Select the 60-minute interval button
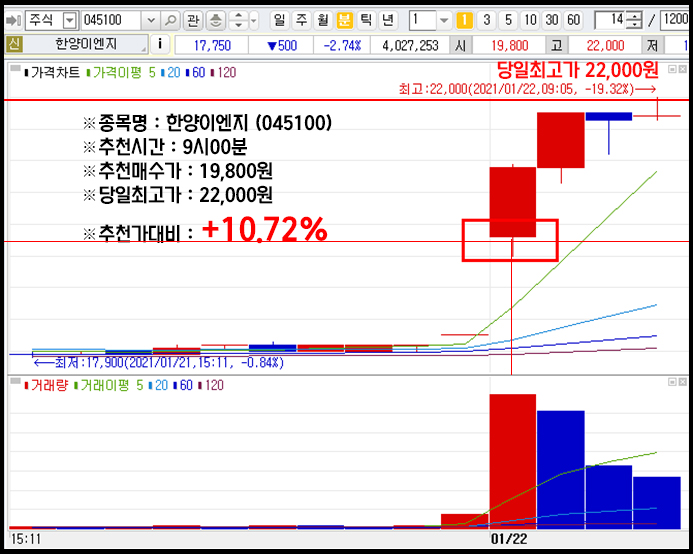This screenshot has height=554, width=693. click(573, 20)
